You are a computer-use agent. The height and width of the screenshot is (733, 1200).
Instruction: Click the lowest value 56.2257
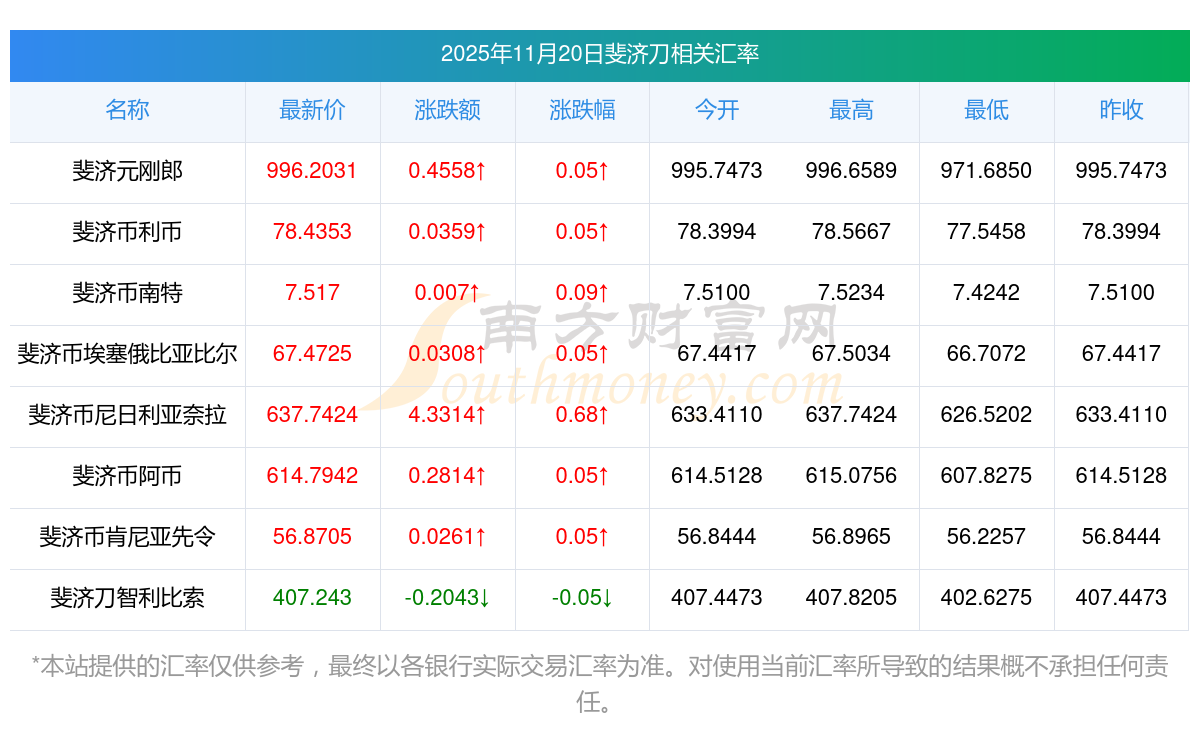(x=986, y=537)
